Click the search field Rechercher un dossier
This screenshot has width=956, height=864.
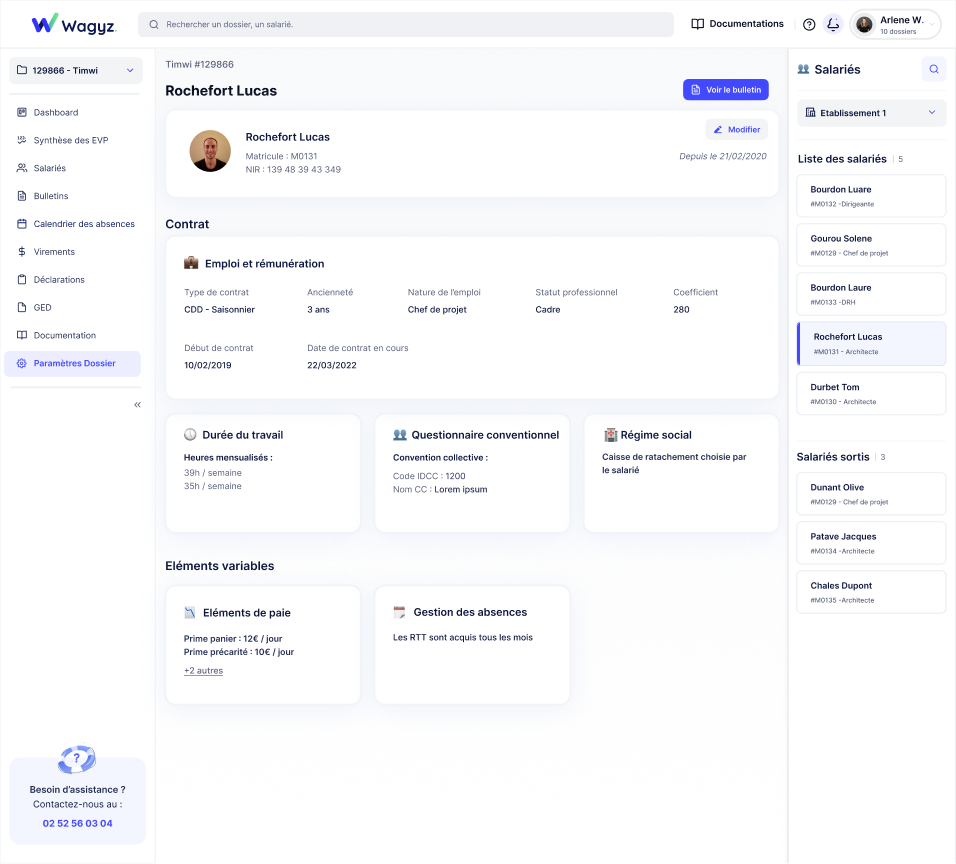pos(406,24)
